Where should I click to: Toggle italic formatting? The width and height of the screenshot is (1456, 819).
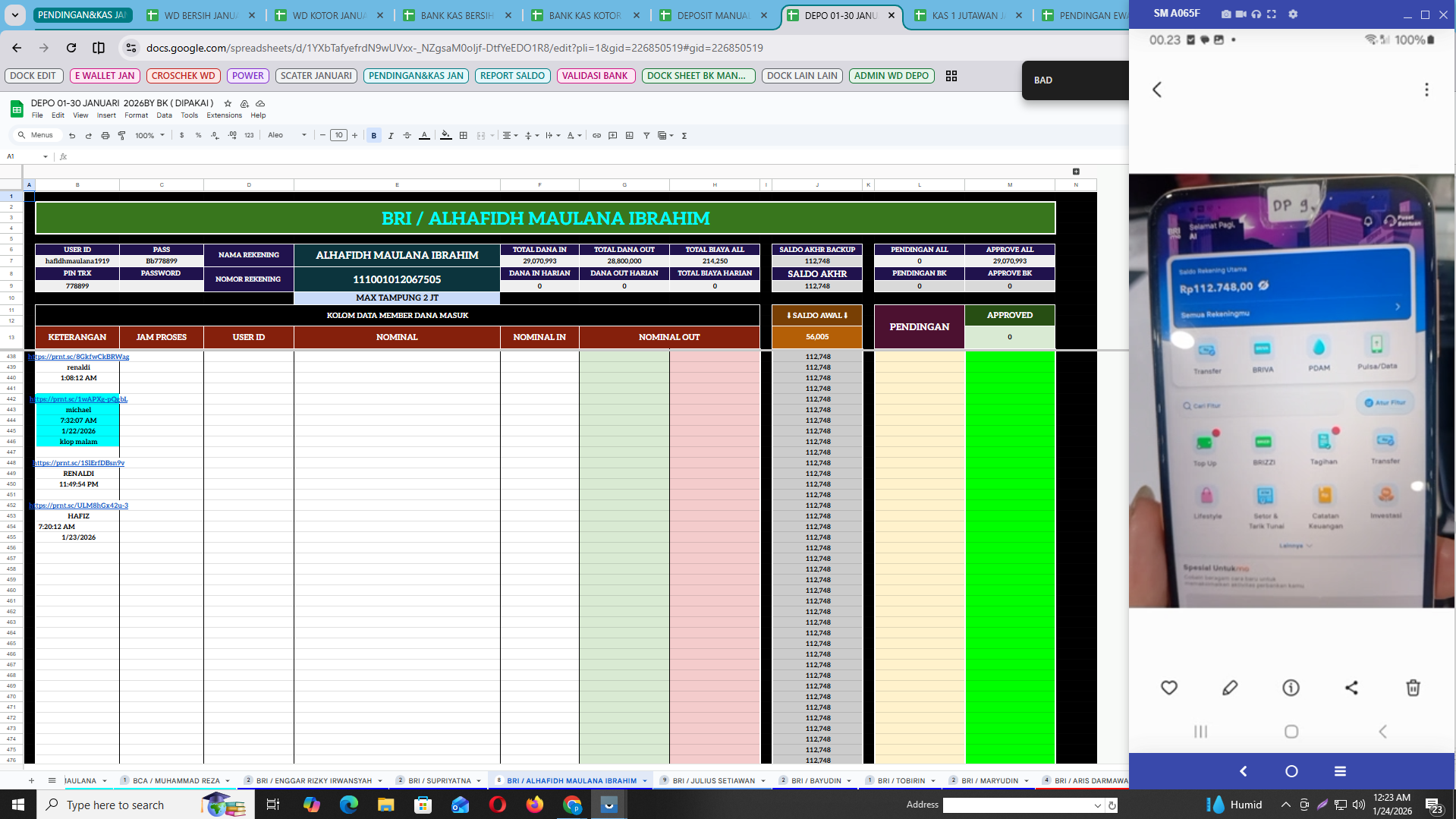pyautogui.click(x=391, y=136)
